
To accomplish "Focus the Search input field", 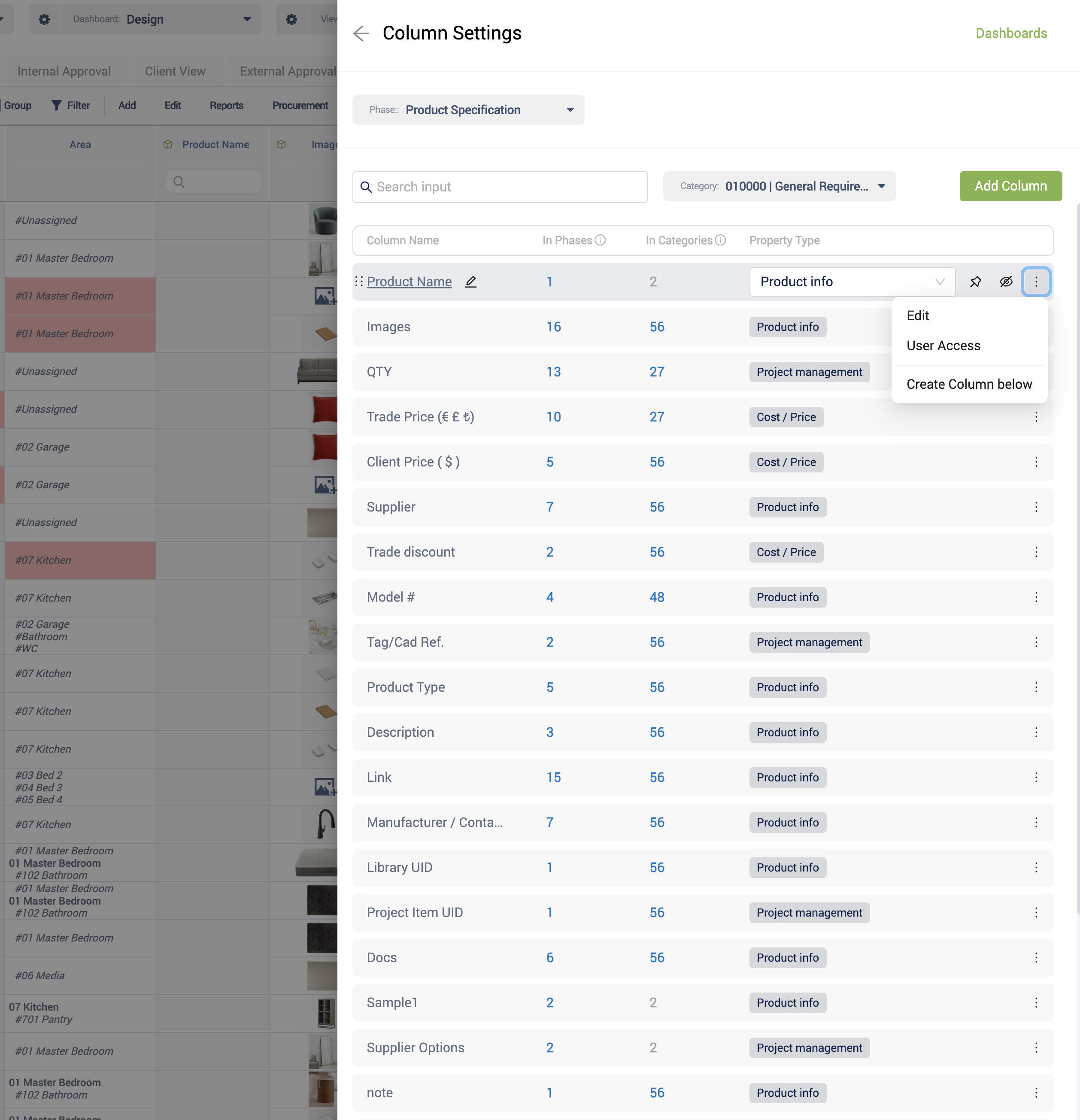I will [500, 187].
